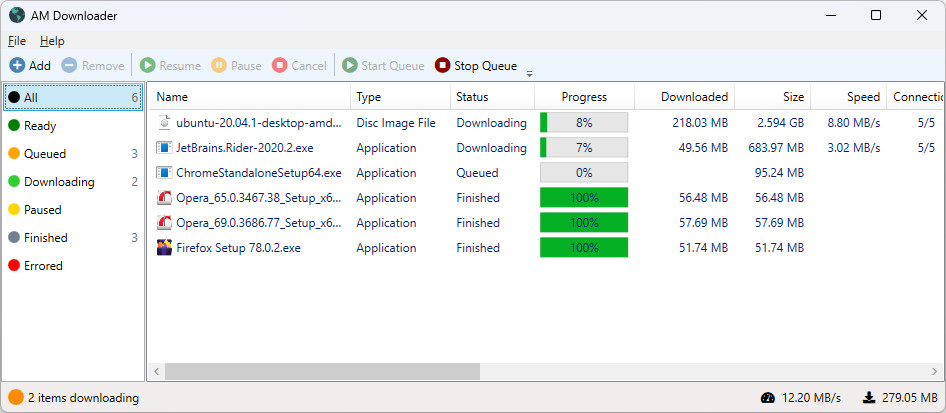This screenshot has width=946, height=413.
Task: Sort by the Size column header
Action: coord(772,96)
